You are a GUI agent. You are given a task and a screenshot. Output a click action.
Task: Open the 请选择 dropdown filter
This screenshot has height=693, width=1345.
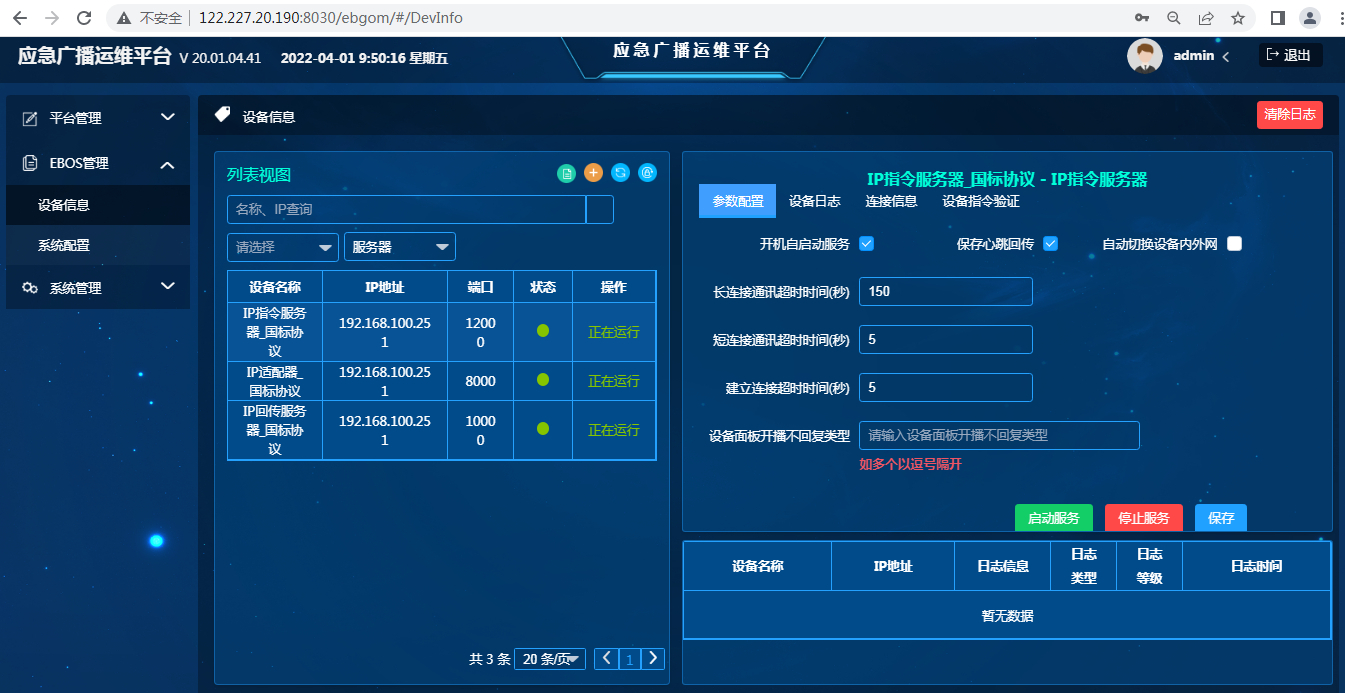coord(283,247)
